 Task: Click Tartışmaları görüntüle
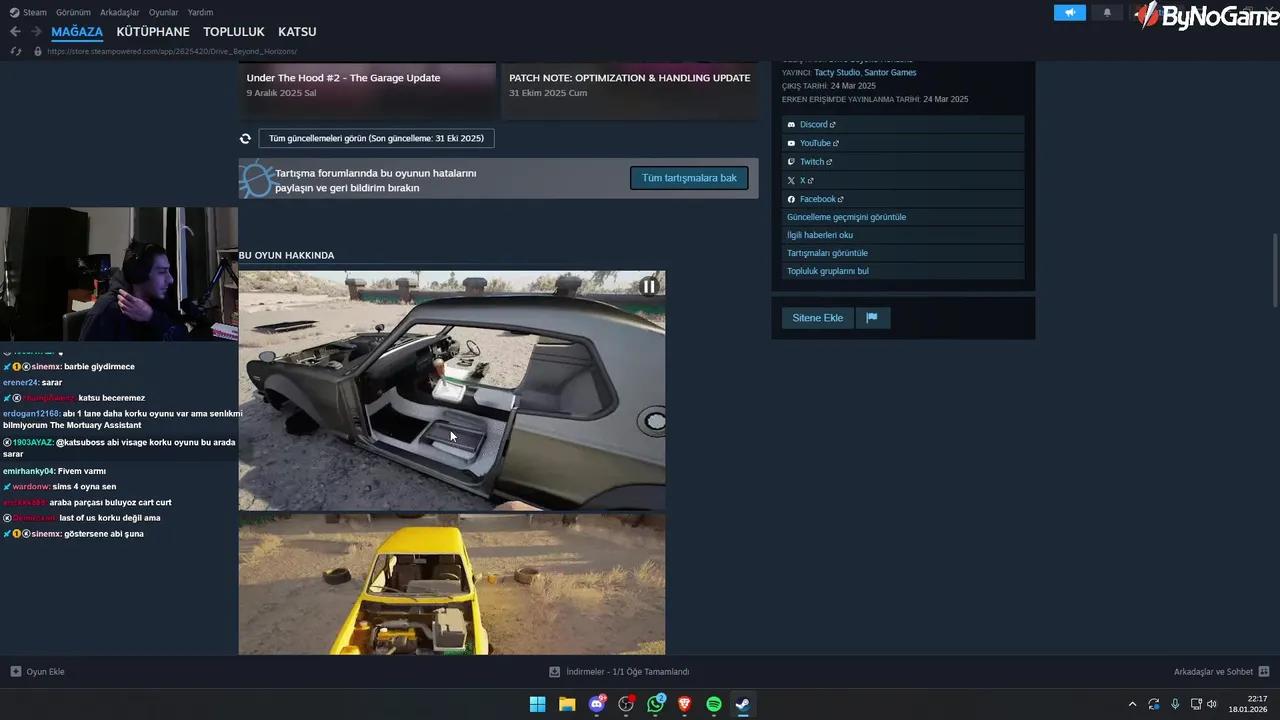click(x=903, y=253)
